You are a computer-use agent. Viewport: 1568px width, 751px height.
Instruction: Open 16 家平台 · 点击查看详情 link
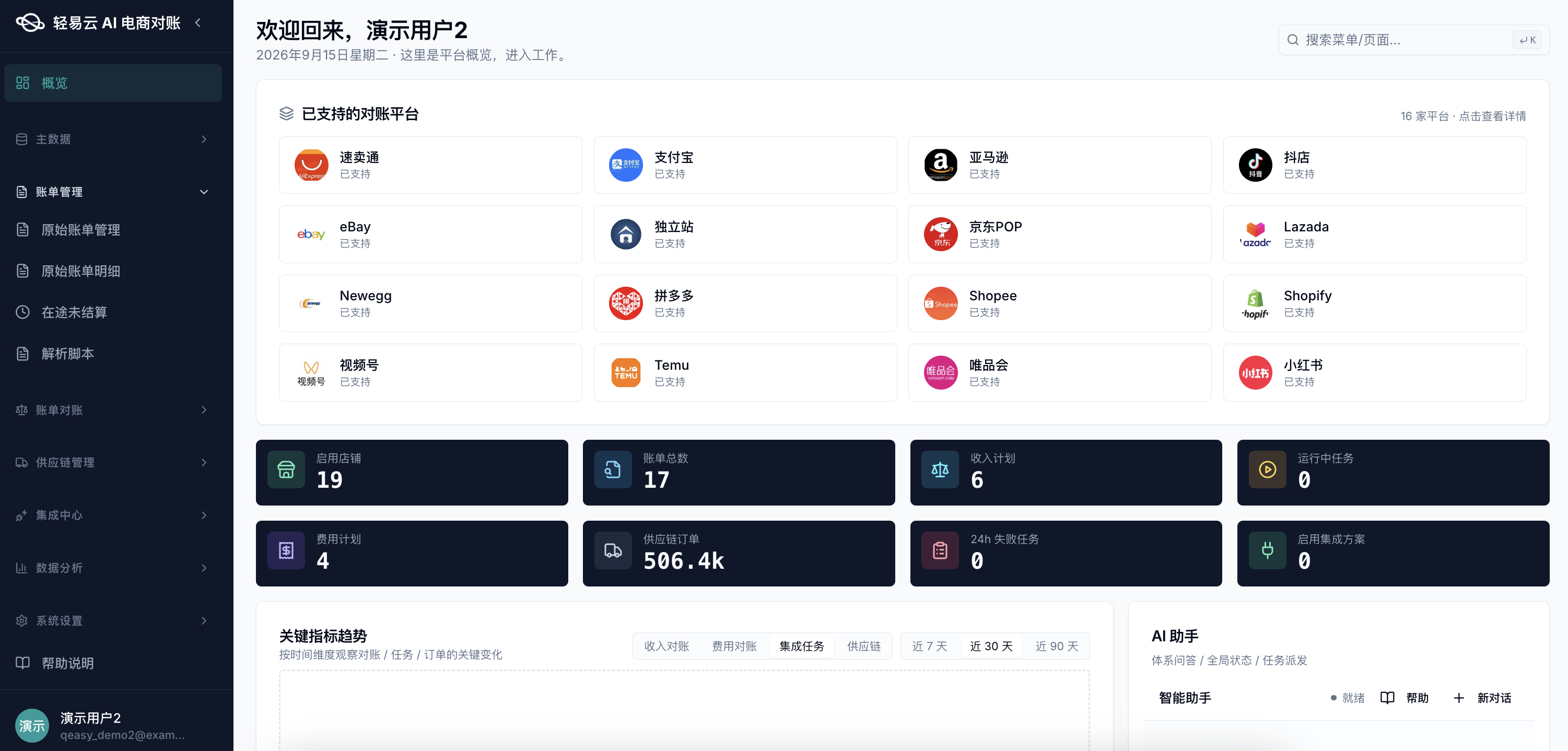pyautogui.click(x=1462, y=115)
